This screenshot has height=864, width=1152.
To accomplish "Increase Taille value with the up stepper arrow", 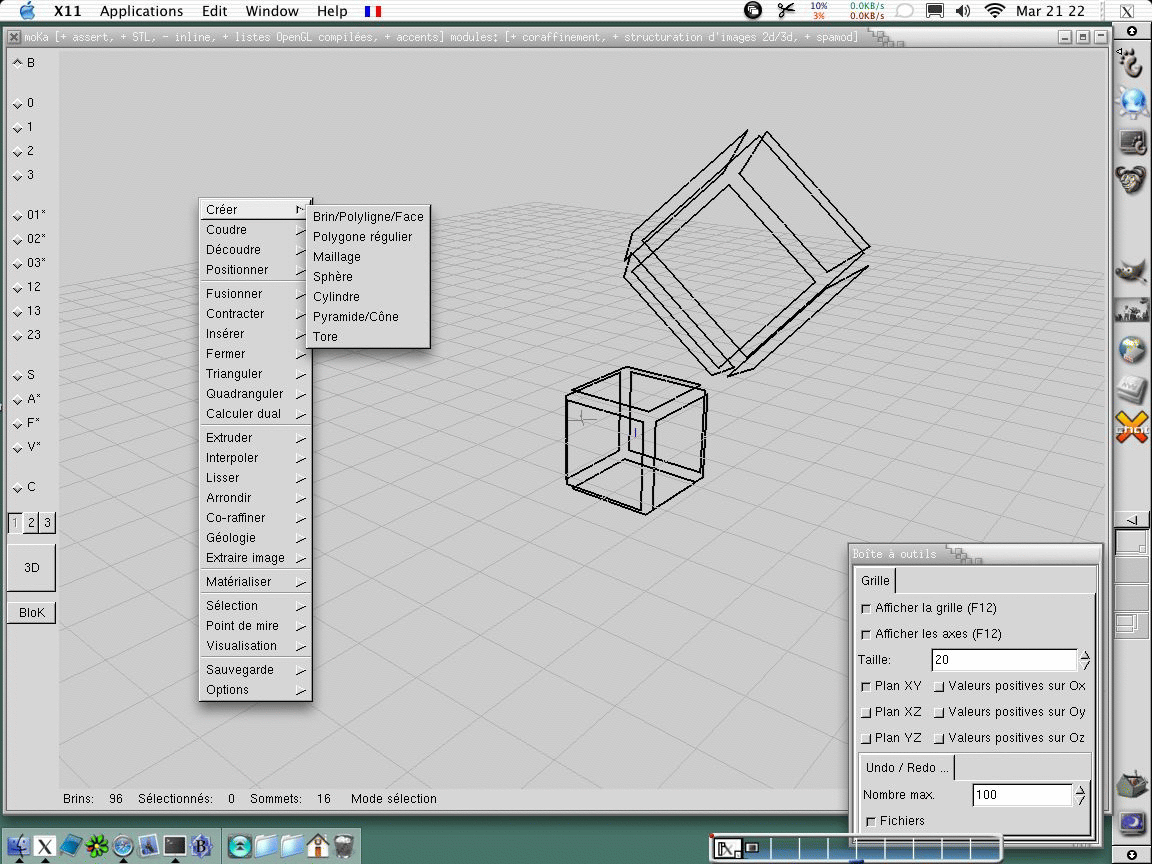I will [1085, 655].
